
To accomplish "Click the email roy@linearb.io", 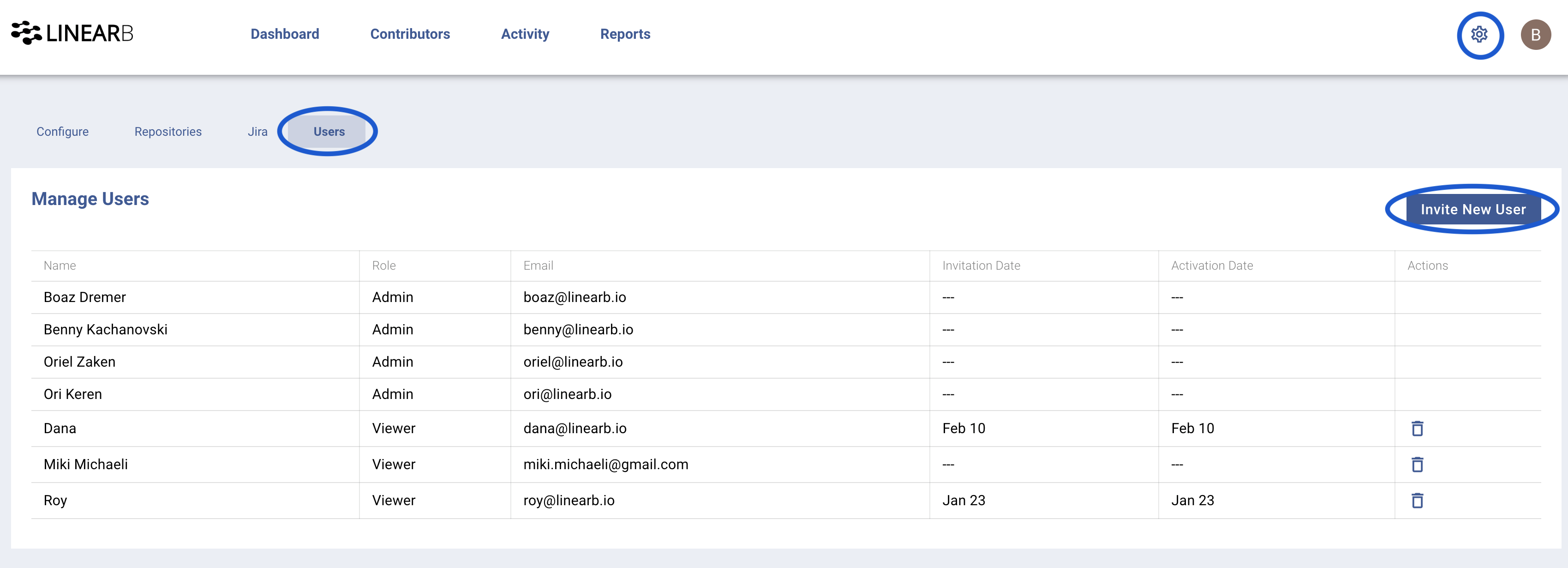I will coord(569,501).
